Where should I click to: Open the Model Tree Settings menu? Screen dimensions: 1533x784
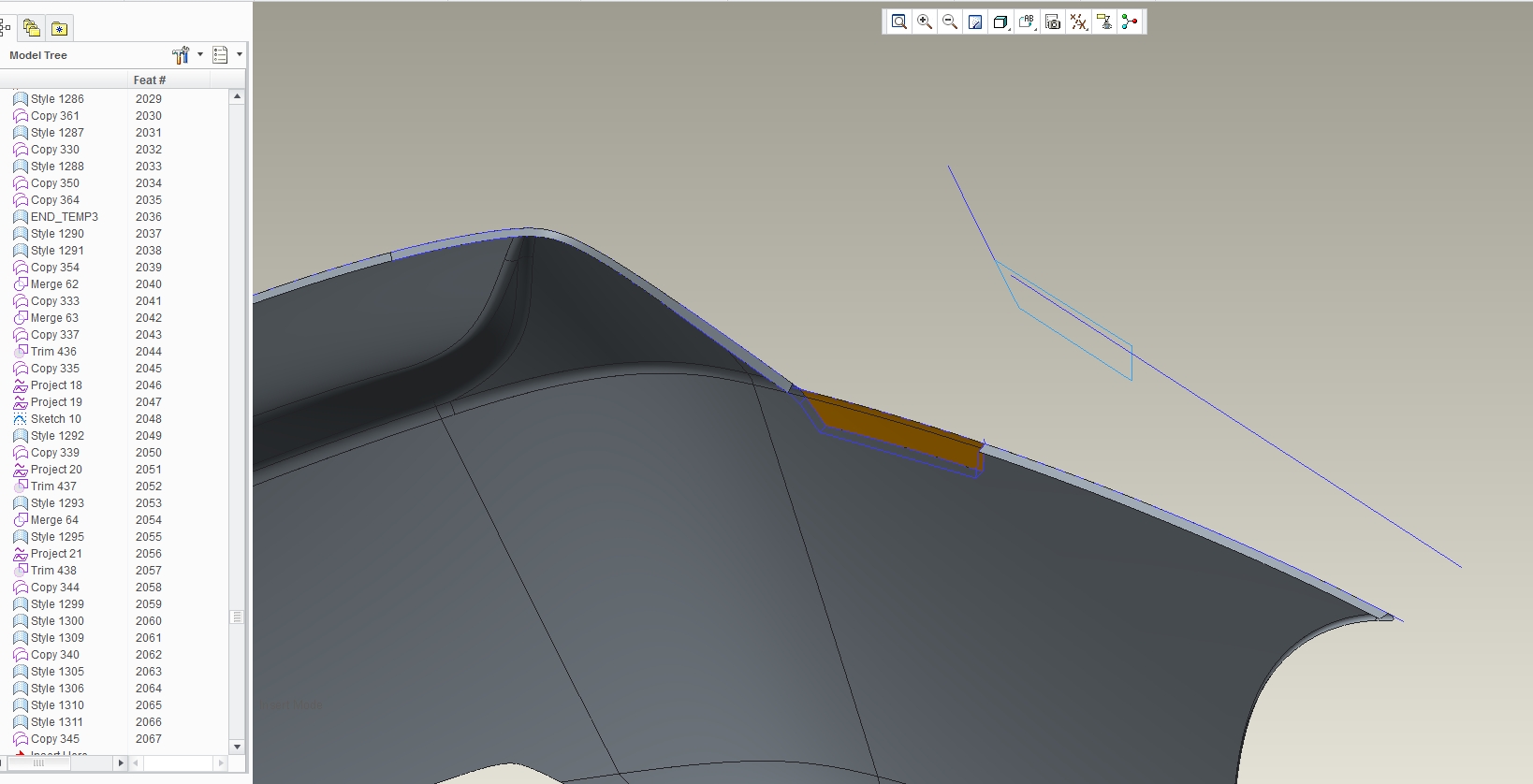pos(187,55)
